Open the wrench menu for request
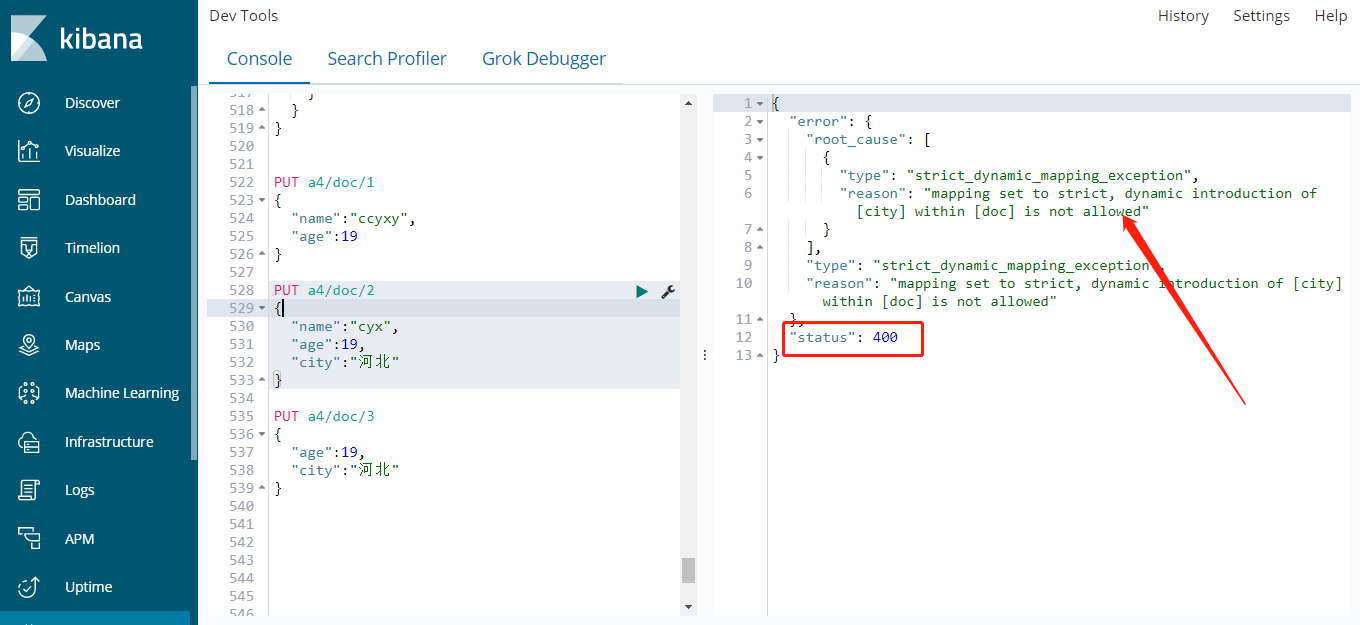This screenshot has width=1360, height=625. point(668,291)
